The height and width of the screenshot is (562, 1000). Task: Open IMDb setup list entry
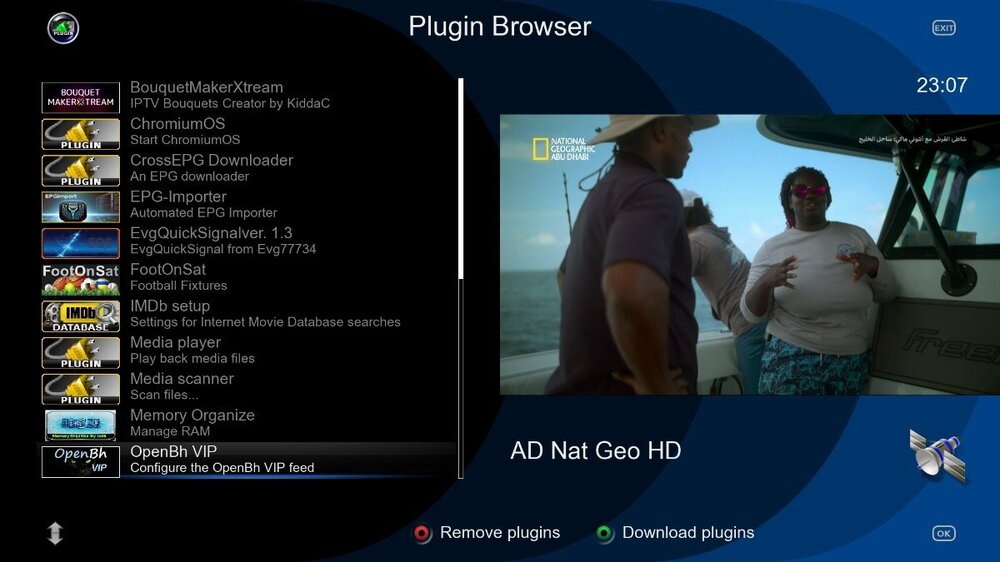[248, 314]
